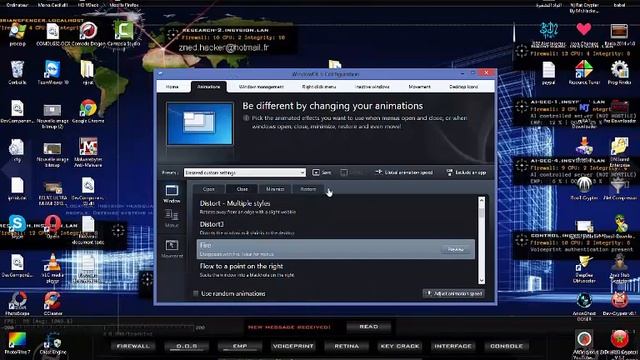Open Global animation speed settings

tap(404, 173)
